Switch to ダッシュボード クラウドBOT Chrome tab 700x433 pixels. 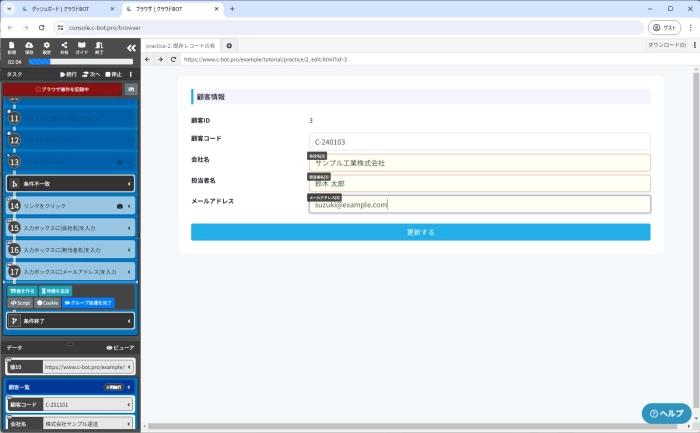click(65, 8)
